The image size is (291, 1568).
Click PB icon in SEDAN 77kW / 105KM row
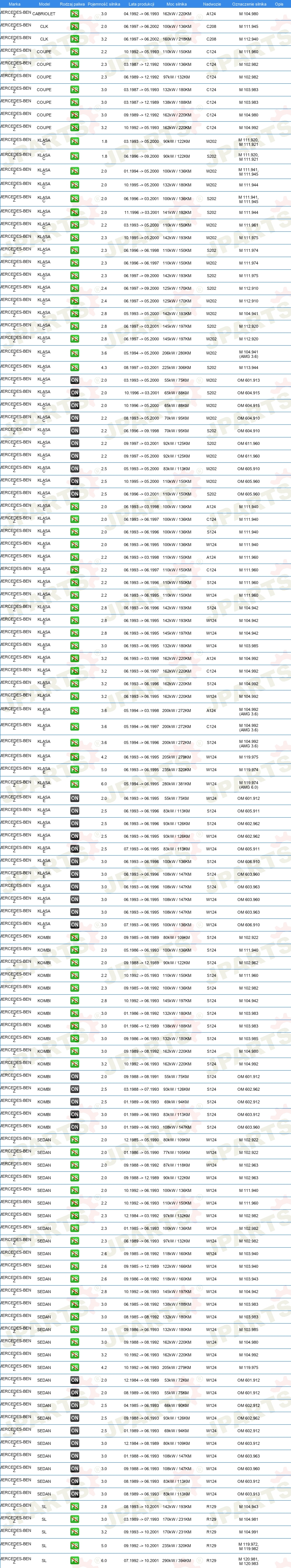click(74, 1152)
